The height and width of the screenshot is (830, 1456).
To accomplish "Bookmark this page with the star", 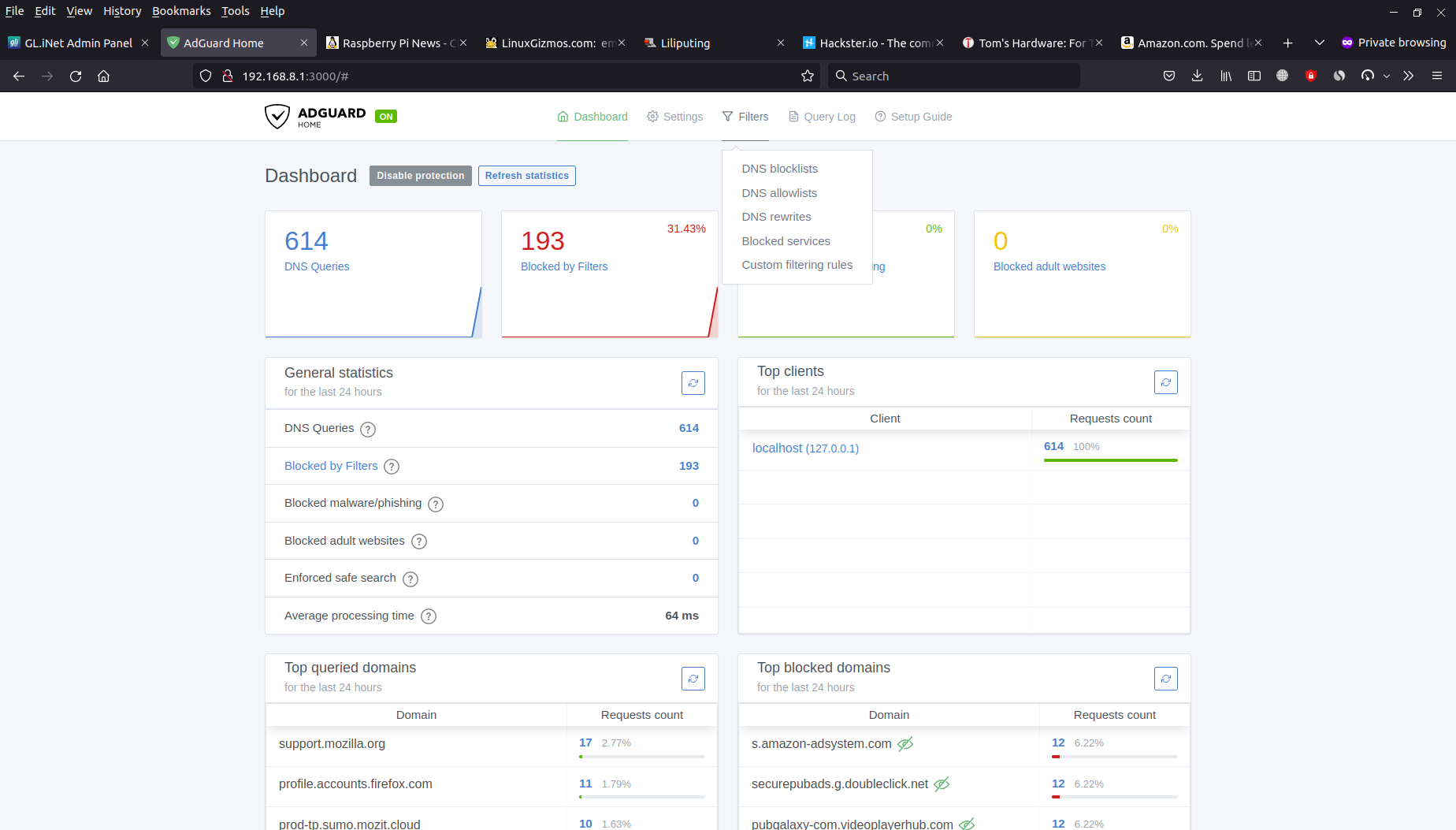I will click(808, 76).
